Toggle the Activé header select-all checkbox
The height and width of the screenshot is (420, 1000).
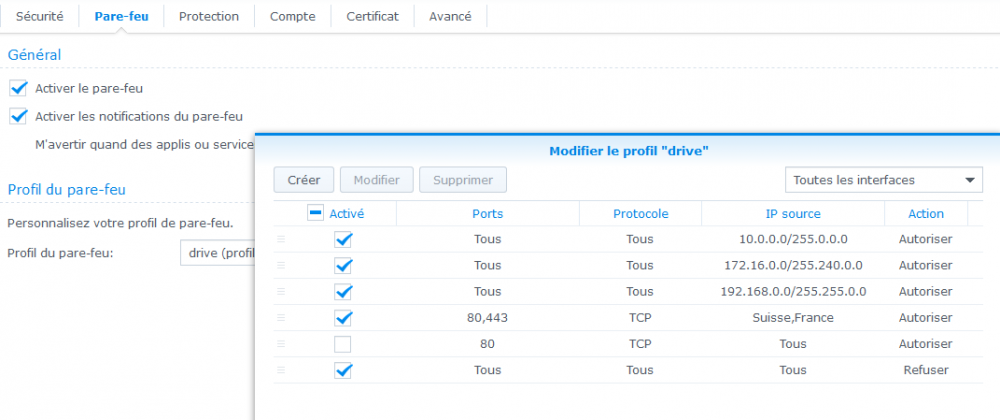tap(315, 214)
